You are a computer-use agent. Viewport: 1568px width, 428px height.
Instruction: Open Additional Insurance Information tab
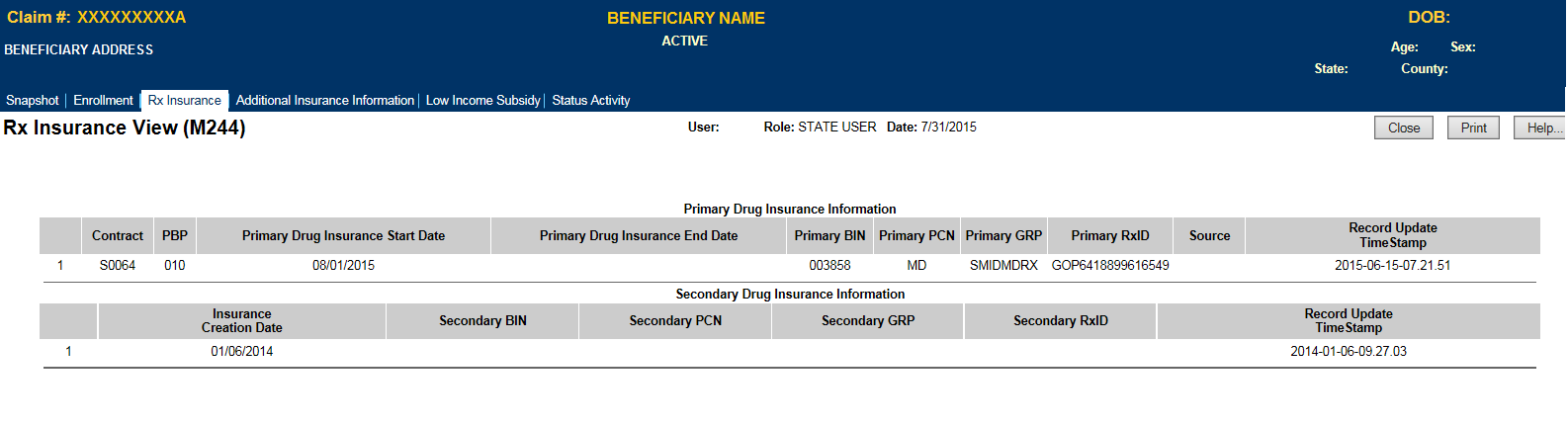(x=325, y=100)
